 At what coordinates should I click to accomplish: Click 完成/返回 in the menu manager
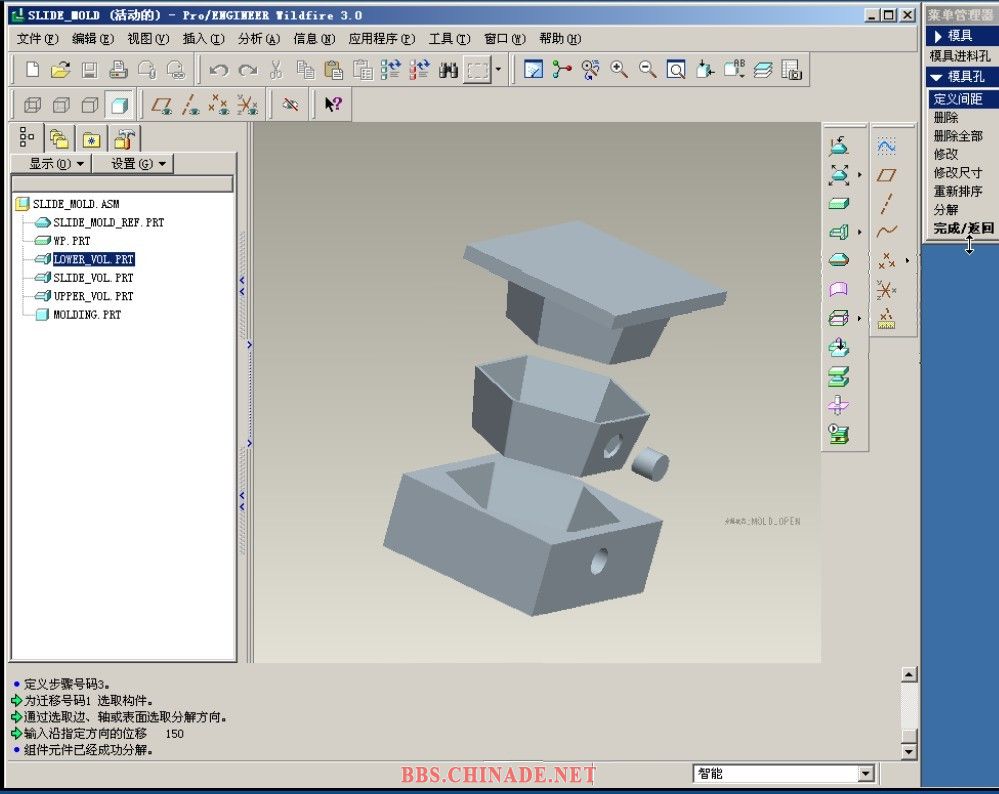pos(963,228)
